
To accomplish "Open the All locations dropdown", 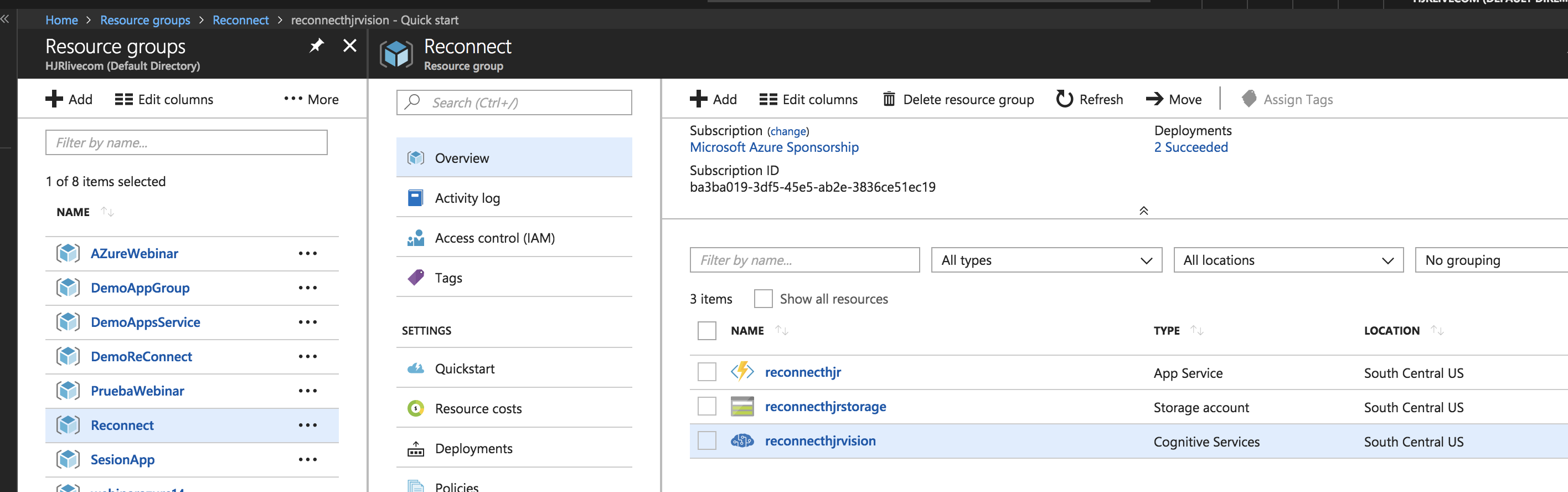I will tap(1288, 260).
